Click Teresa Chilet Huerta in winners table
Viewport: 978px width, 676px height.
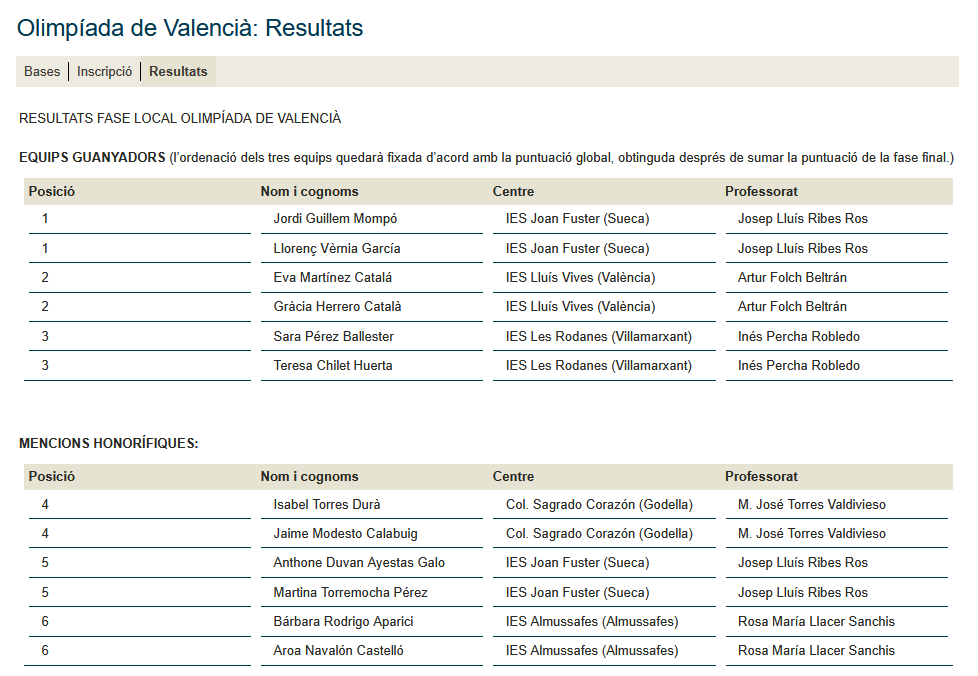tap(333, 366)
